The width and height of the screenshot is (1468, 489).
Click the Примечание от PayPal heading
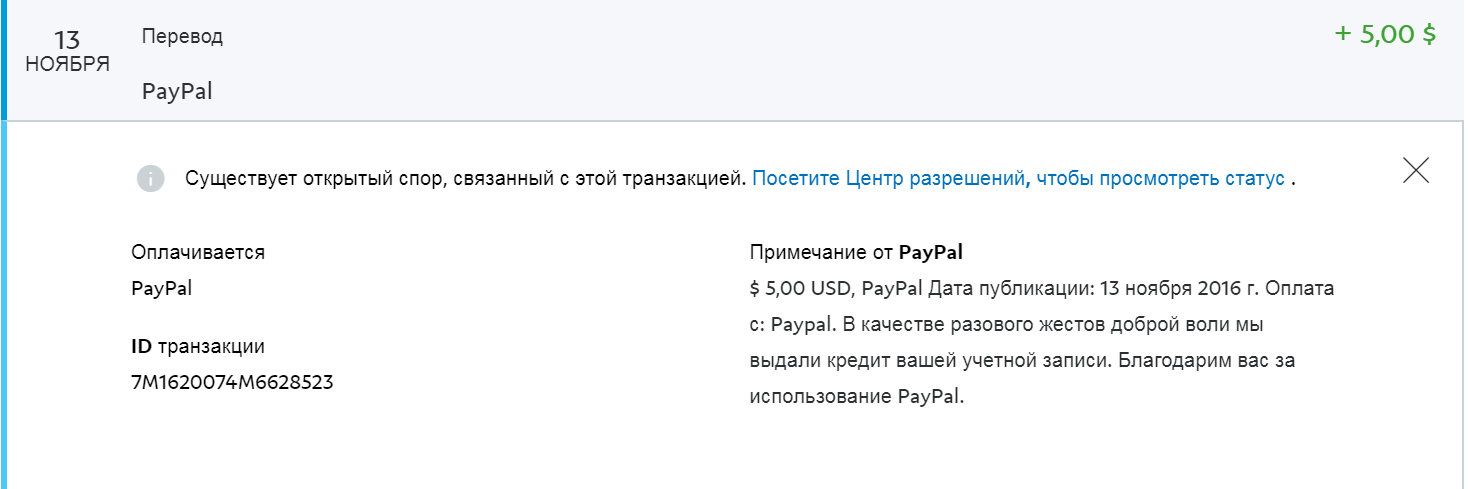(x=855, y=252)
